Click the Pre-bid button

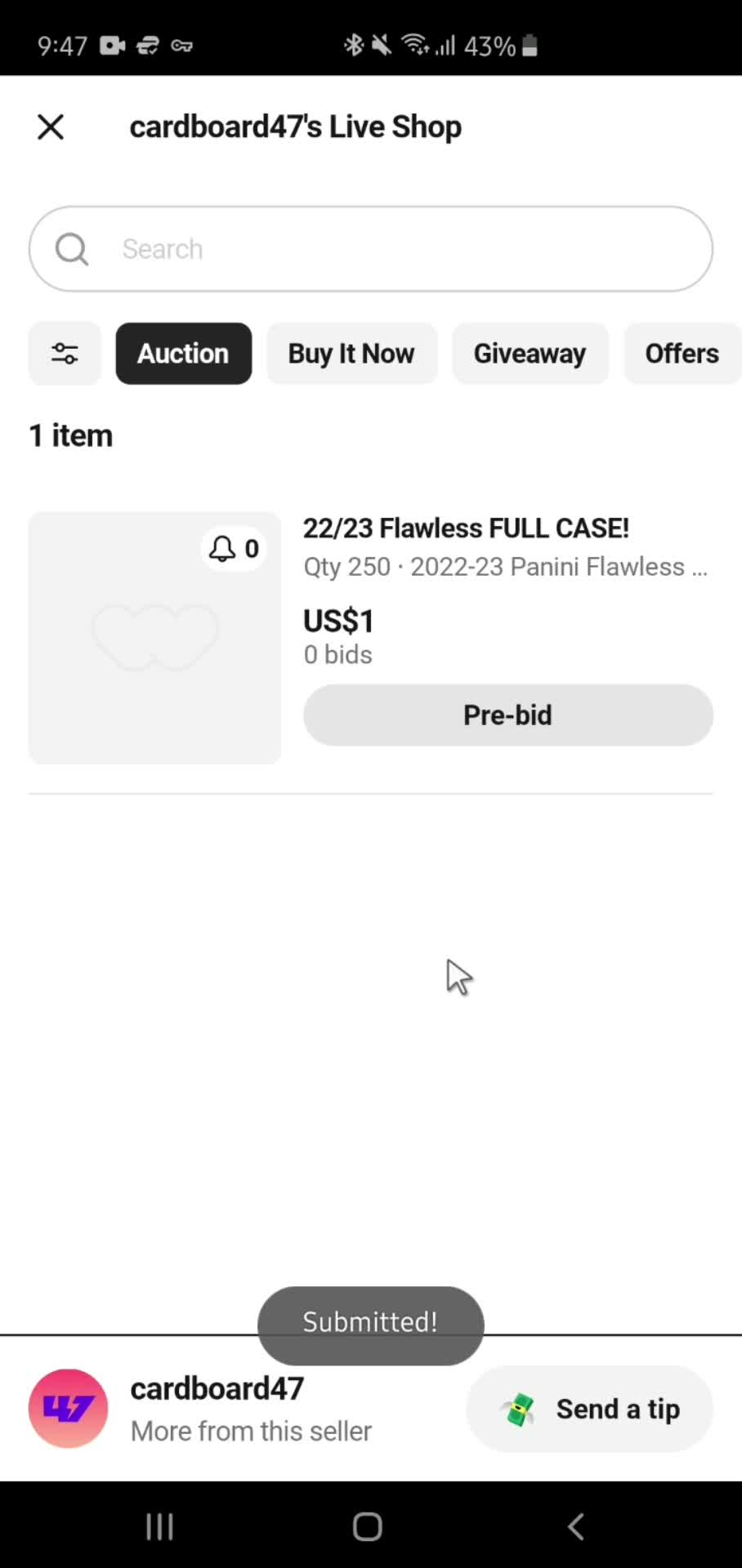click(508, 715)
